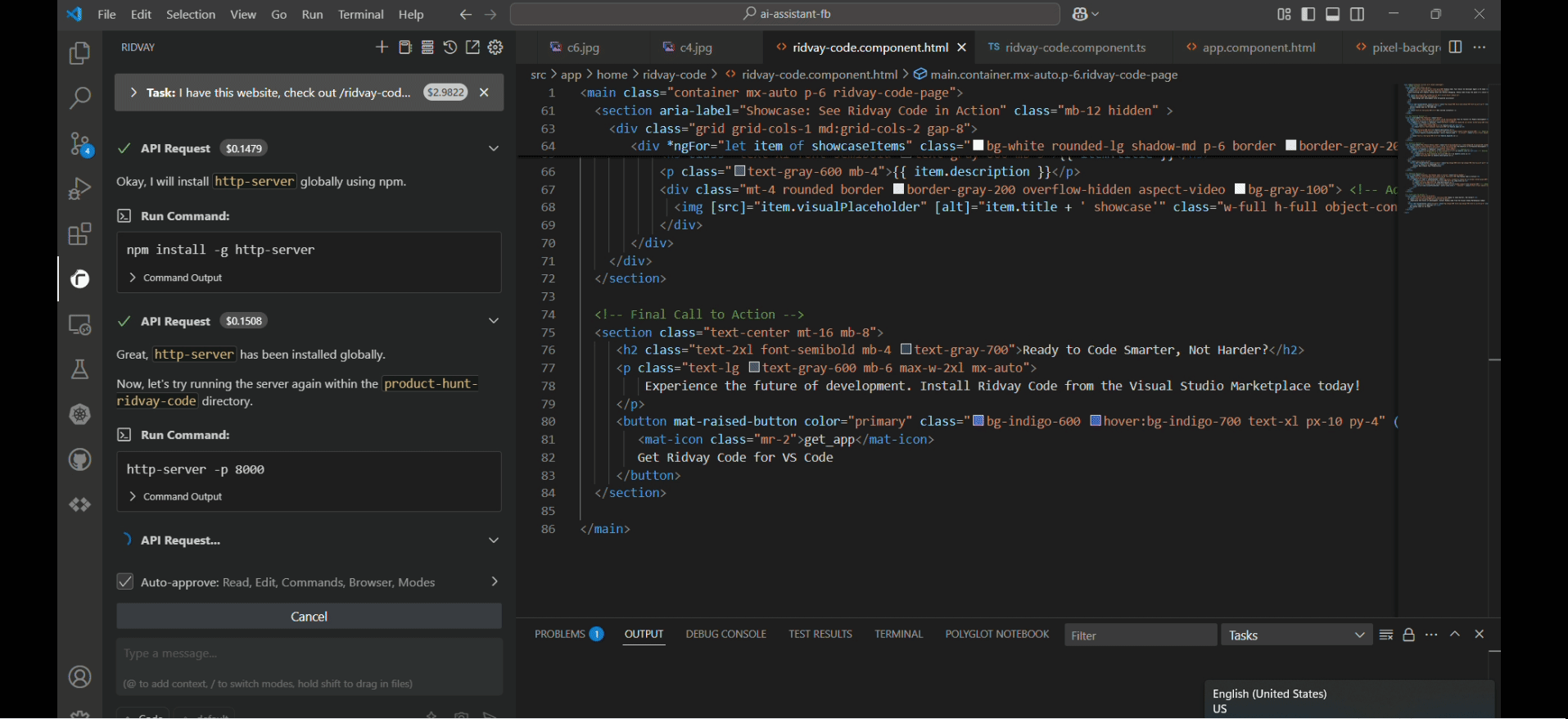
Task: Click the output Filter field
Action: [x=1140, y=635]
